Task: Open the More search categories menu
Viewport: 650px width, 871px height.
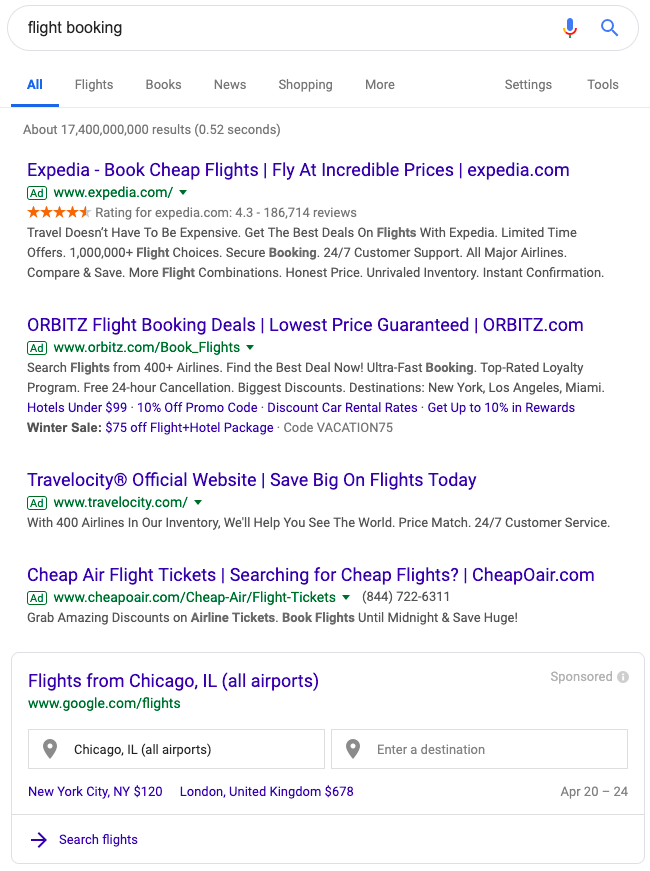Action: (x=379, y=85)
